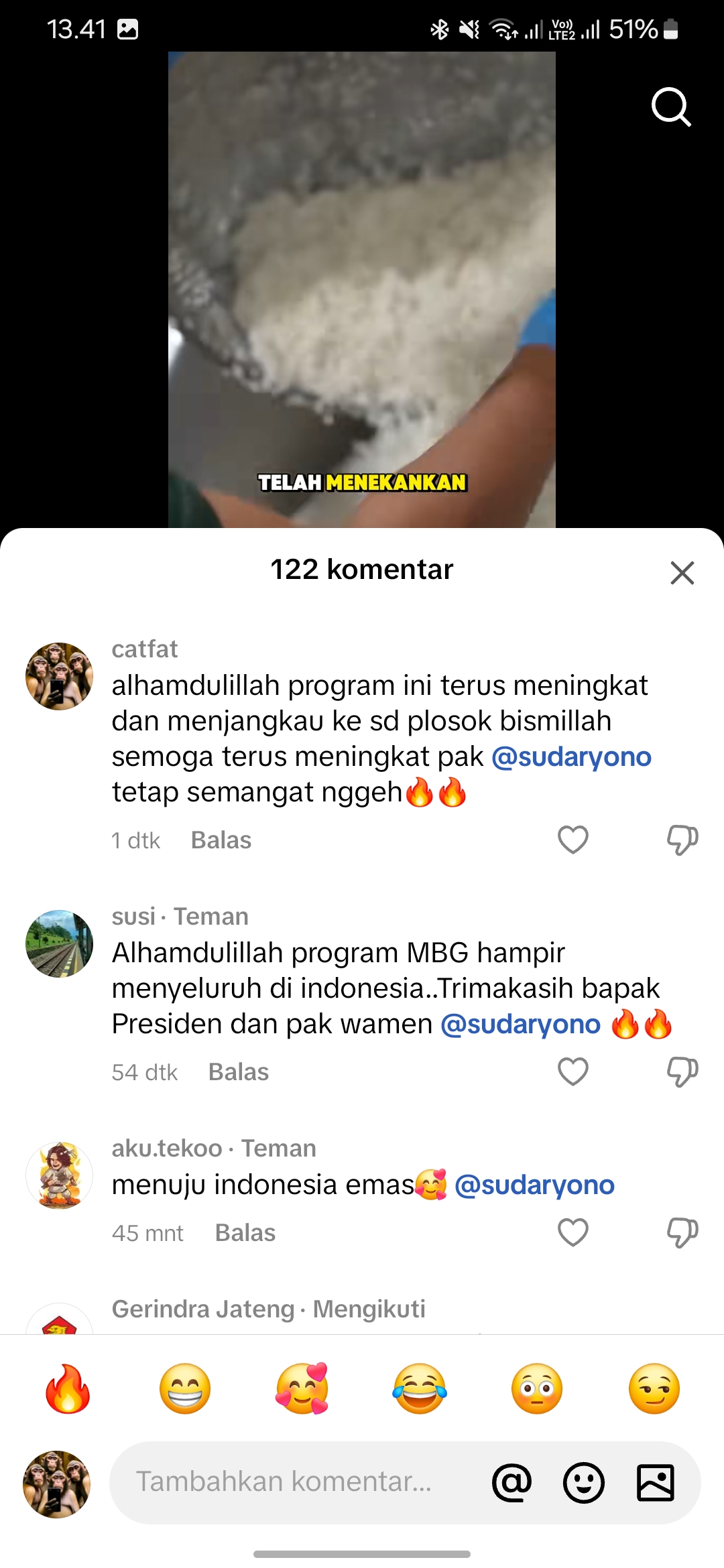
Task: Insert the smirking face emoji
Action: click(x=654, y=1388)
